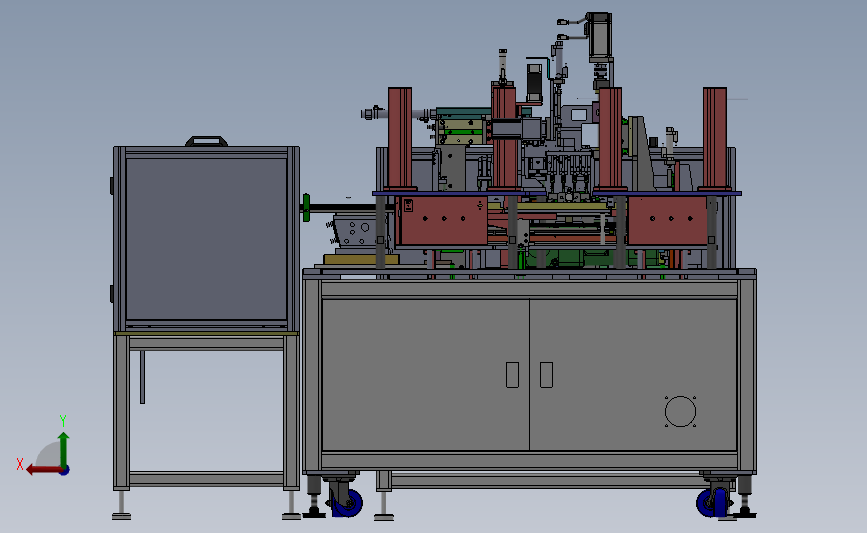The height and width of the screenshot is (533, 867).
Task: Select the right red plate with three holes
Action: click(x=667, y=220)
